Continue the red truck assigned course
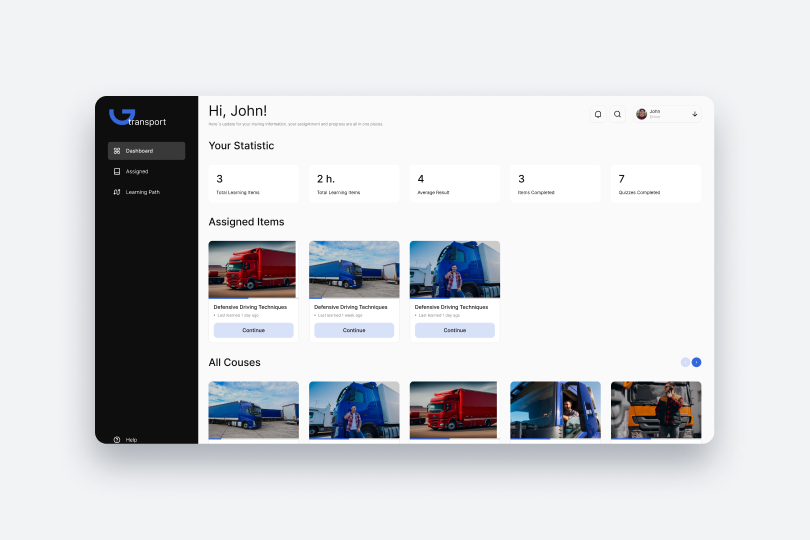Viewport: 810px width, 540px height. point(253,330)
